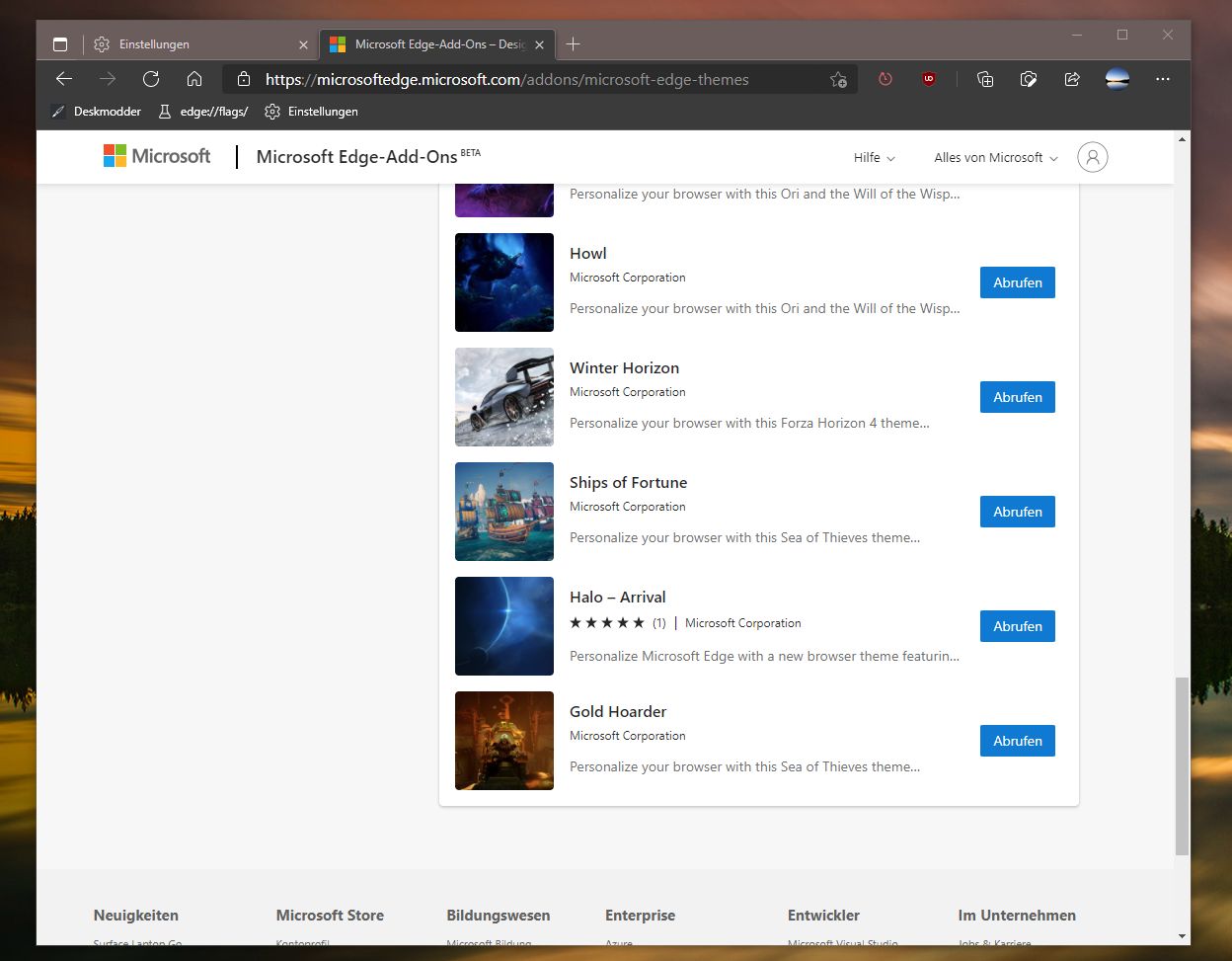Open the browser home page
Screen dimensions: 1232x961
click(194, 79)
